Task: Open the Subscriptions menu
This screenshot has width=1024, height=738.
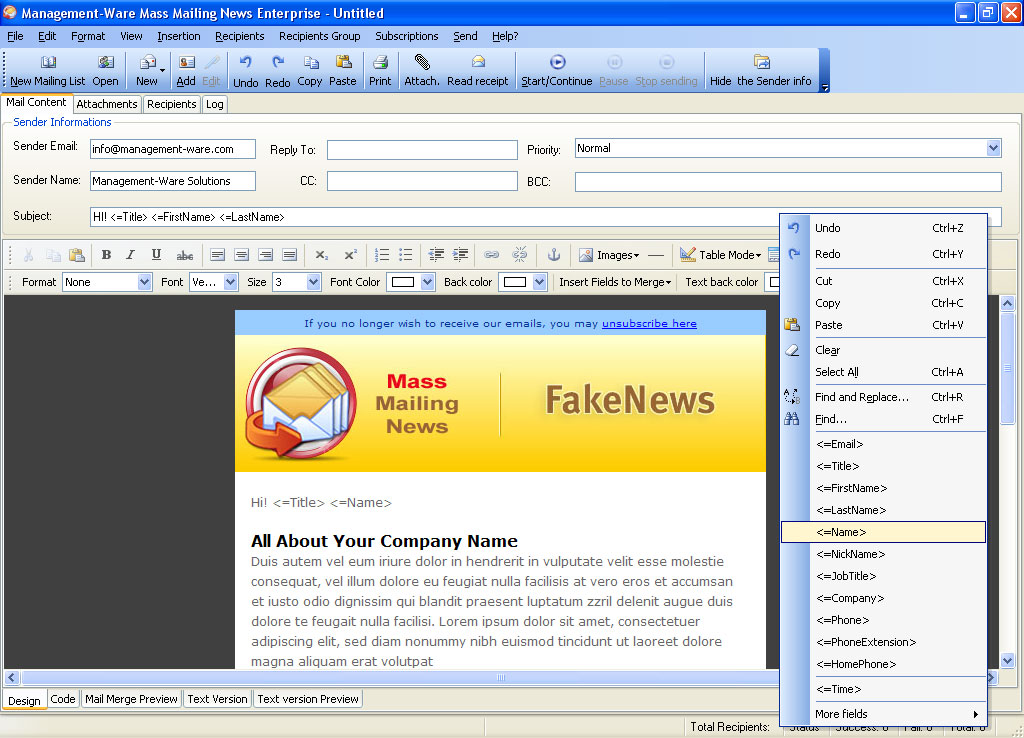Action: (x=406, y=36)
